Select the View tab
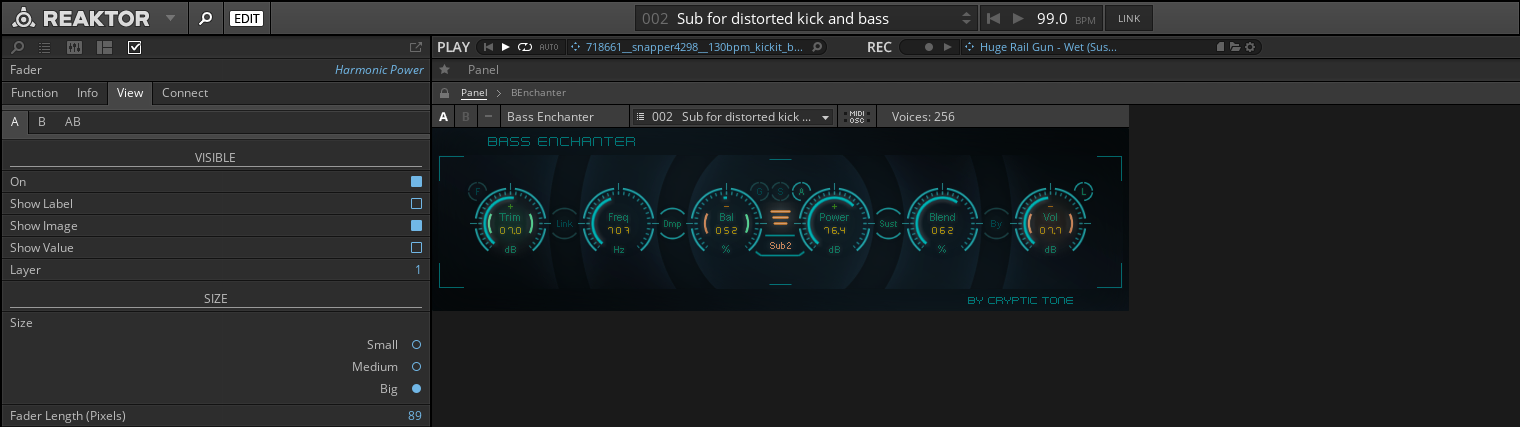The height and width of the screenshot is (427, 1520). (x=130, y=93)
